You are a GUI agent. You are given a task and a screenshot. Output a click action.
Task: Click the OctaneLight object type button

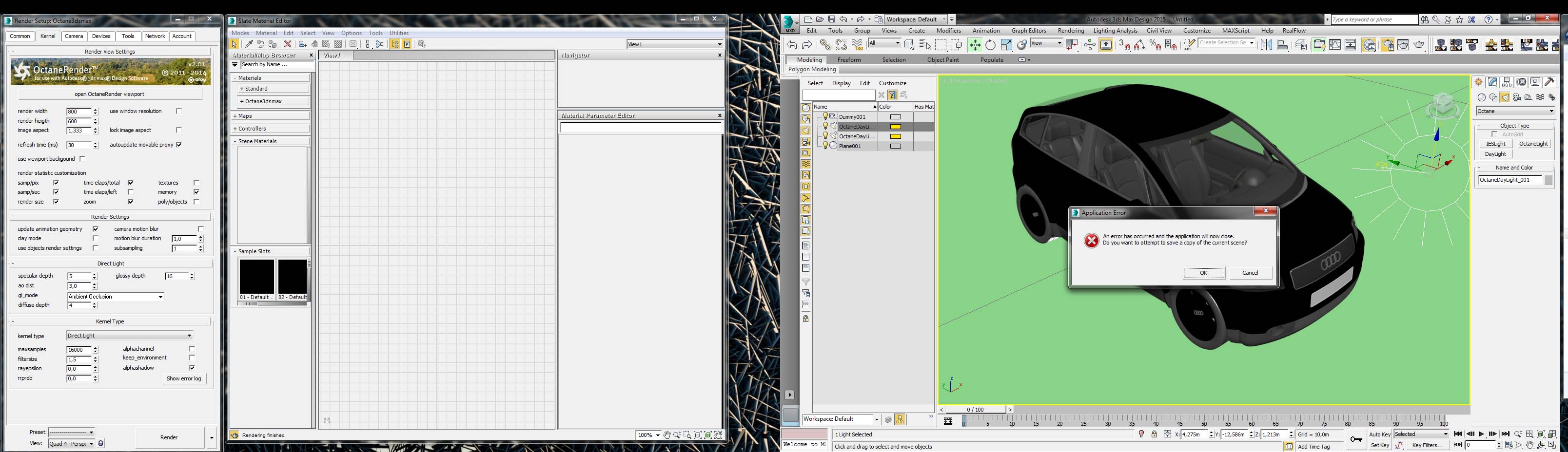[1533, 144]
